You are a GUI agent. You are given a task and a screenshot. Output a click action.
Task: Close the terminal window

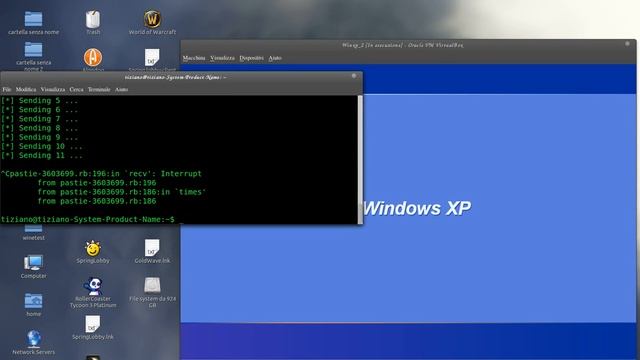coord(354,76)
